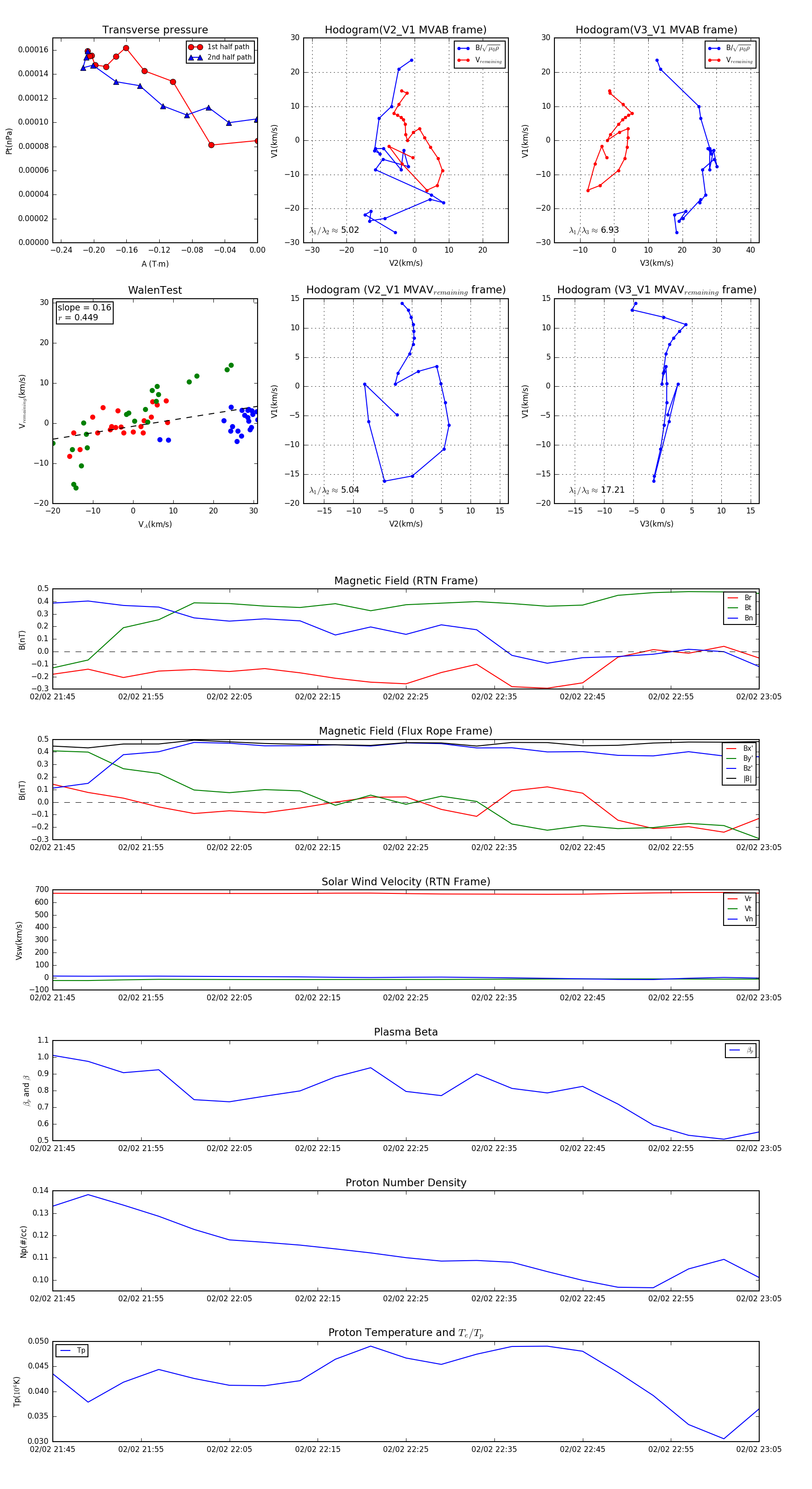Click the "r = 0.449" annotation
812x1489 pixels.
(x=78, y=317)
